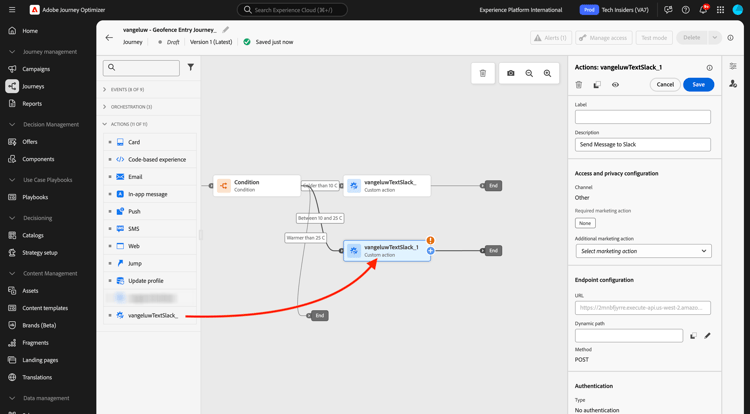The width and height of the screenshot is (750, 414).
Task: Go back using the left arrow
Action: [x=109, y=38]
